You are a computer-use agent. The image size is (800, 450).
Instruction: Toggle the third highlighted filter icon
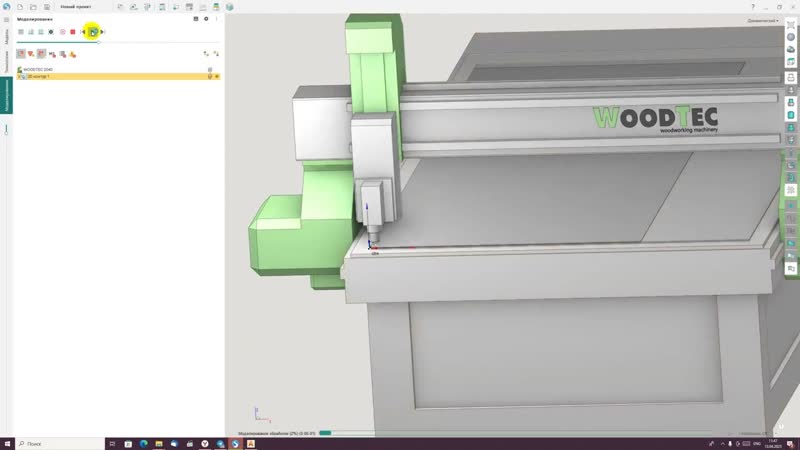click(41, 54)
